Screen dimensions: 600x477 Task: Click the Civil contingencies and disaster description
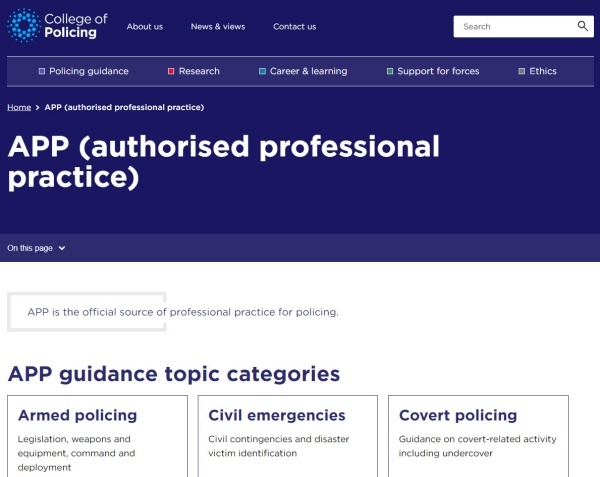pos(279,446)
